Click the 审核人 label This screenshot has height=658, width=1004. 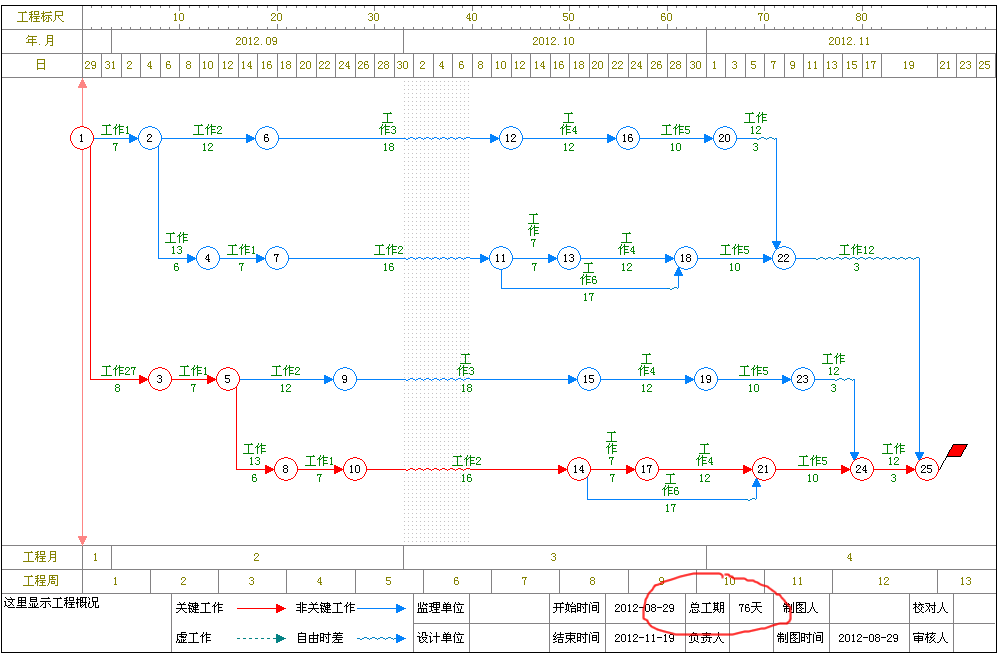pos(930,638)
